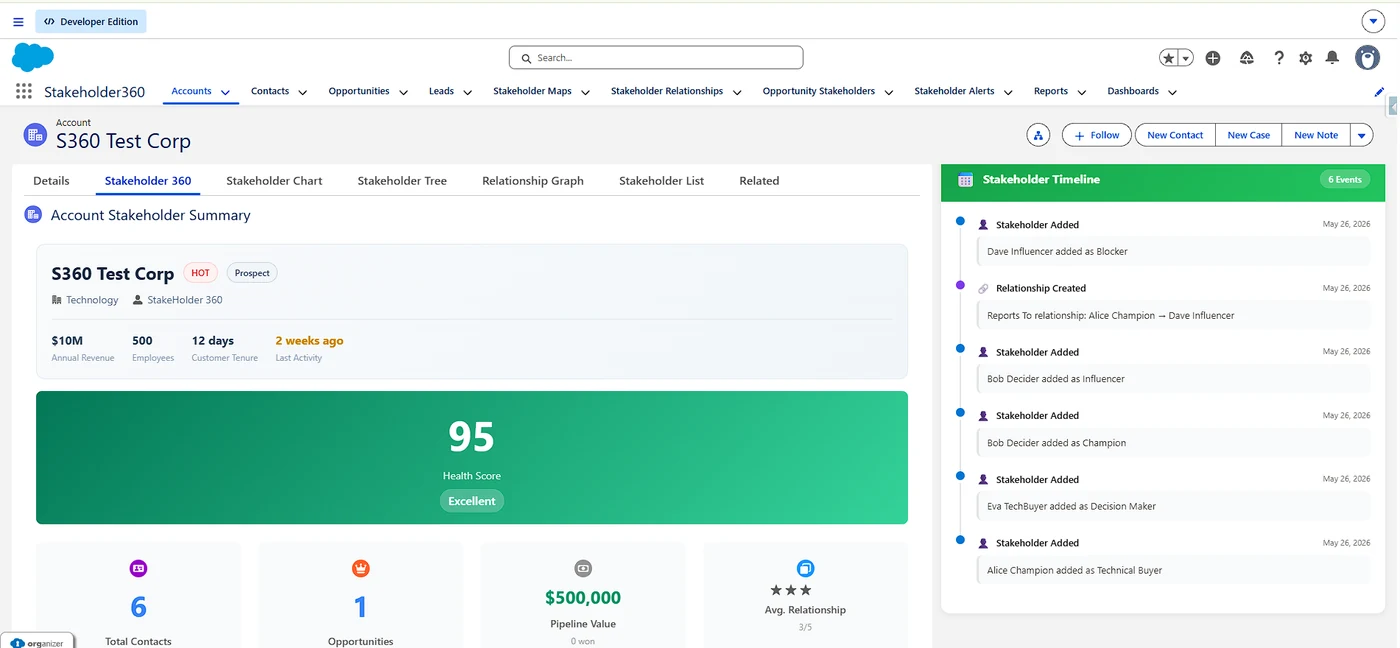1400x648 pixels.
Task: Click 'Alice Champion added as Technical Buyer' entry
Action: click(x=1174, y=570)
